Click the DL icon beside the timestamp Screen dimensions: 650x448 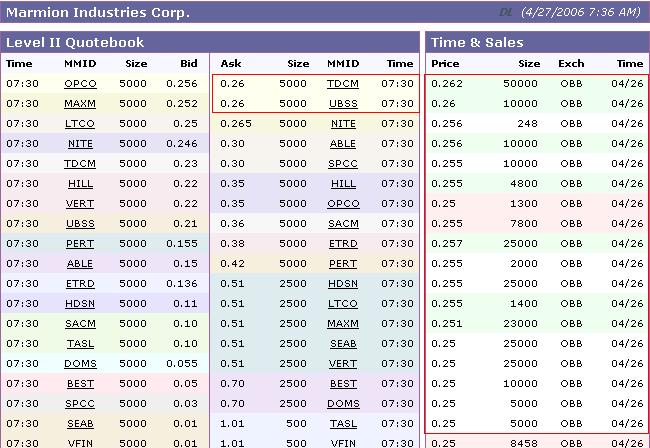[506, 12]
